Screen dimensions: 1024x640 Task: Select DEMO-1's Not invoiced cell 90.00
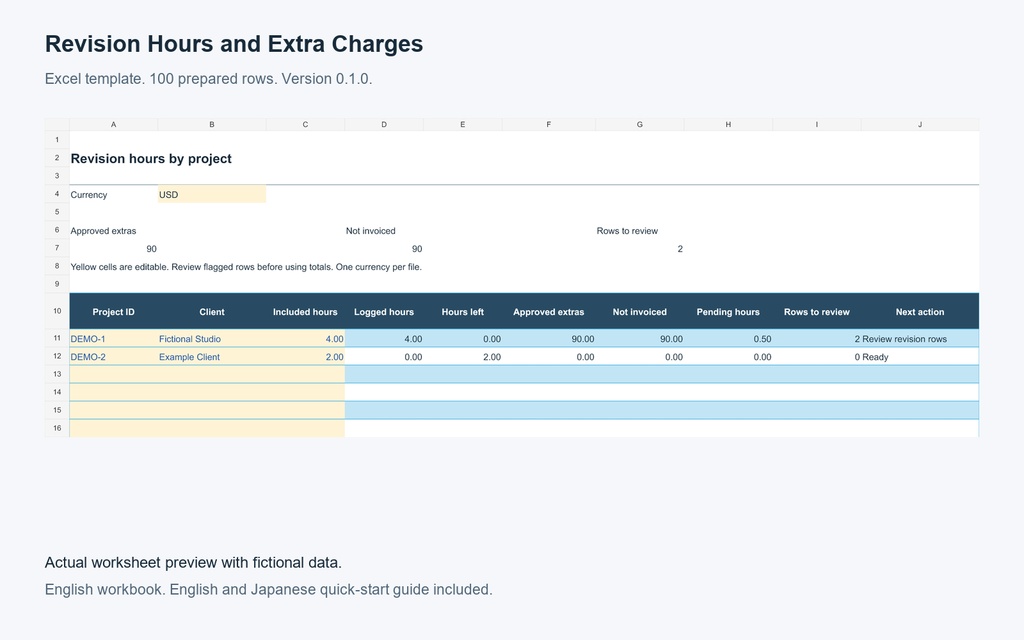(x=639, y=338)
